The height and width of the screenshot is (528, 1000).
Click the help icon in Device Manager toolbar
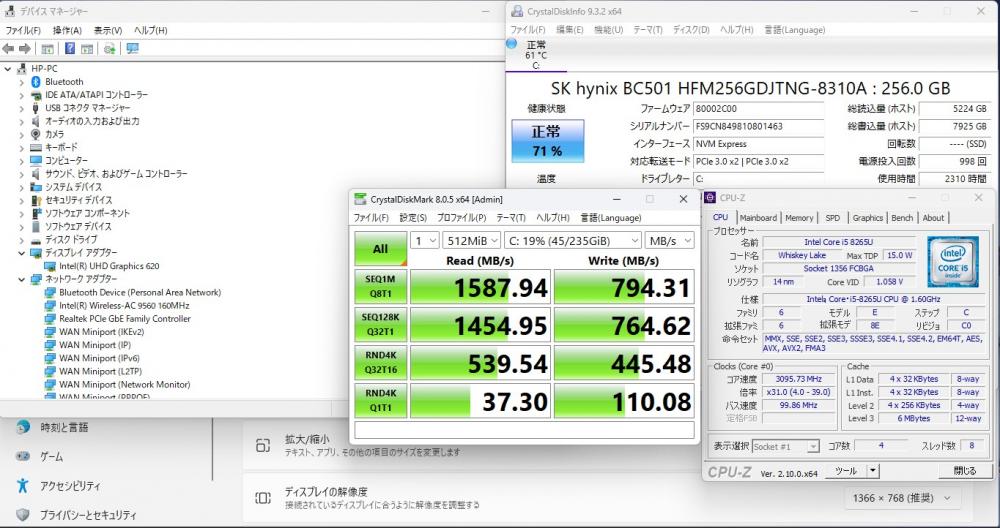point(70,48)
